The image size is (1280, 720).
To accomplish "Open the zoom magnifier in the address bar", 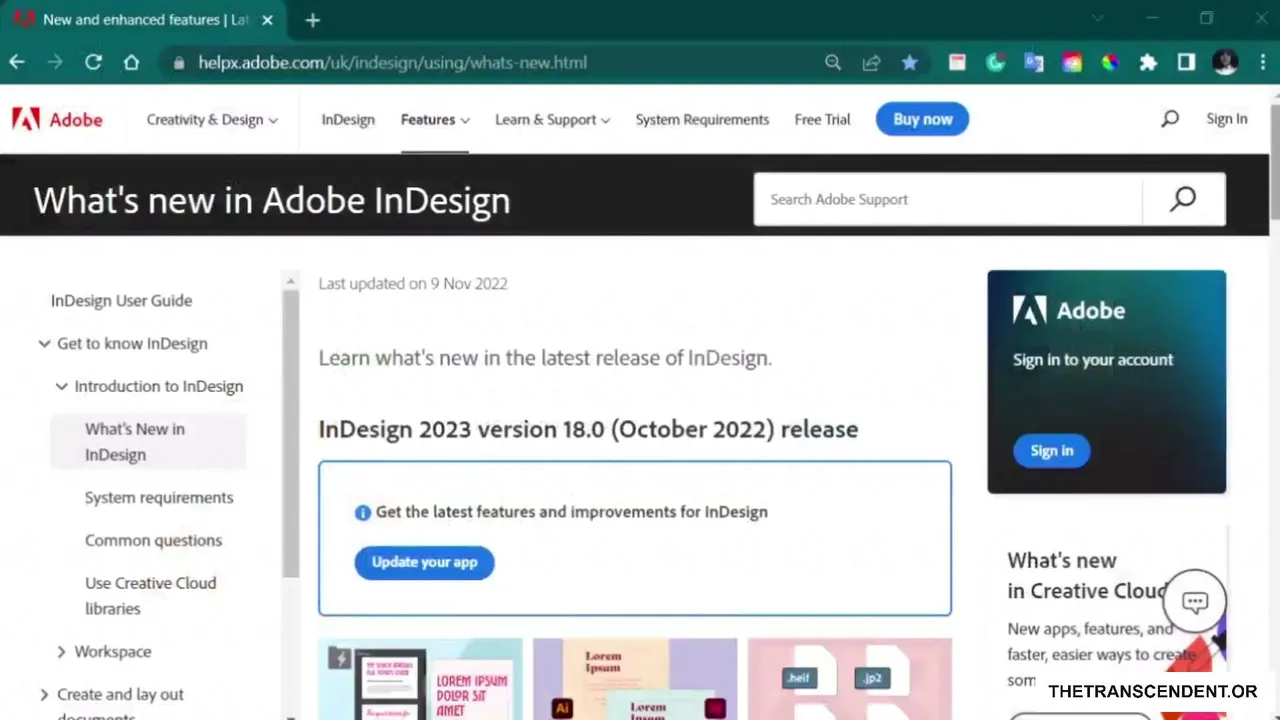I will pyautogui.click(x=833, y=62).
